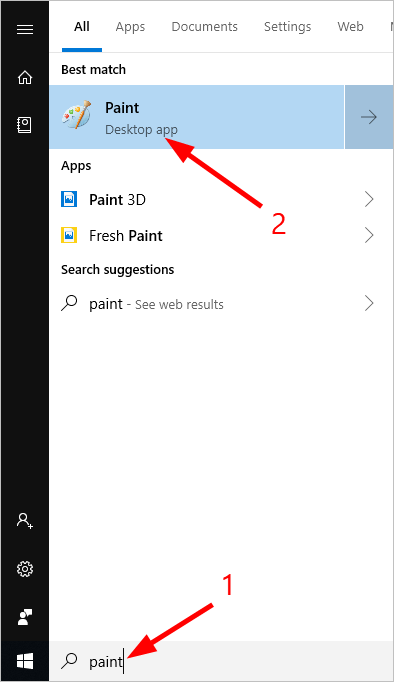This screenshot has width=394, height=682.
Task: Go to the Home icon in sidebar
Action: 25,77
